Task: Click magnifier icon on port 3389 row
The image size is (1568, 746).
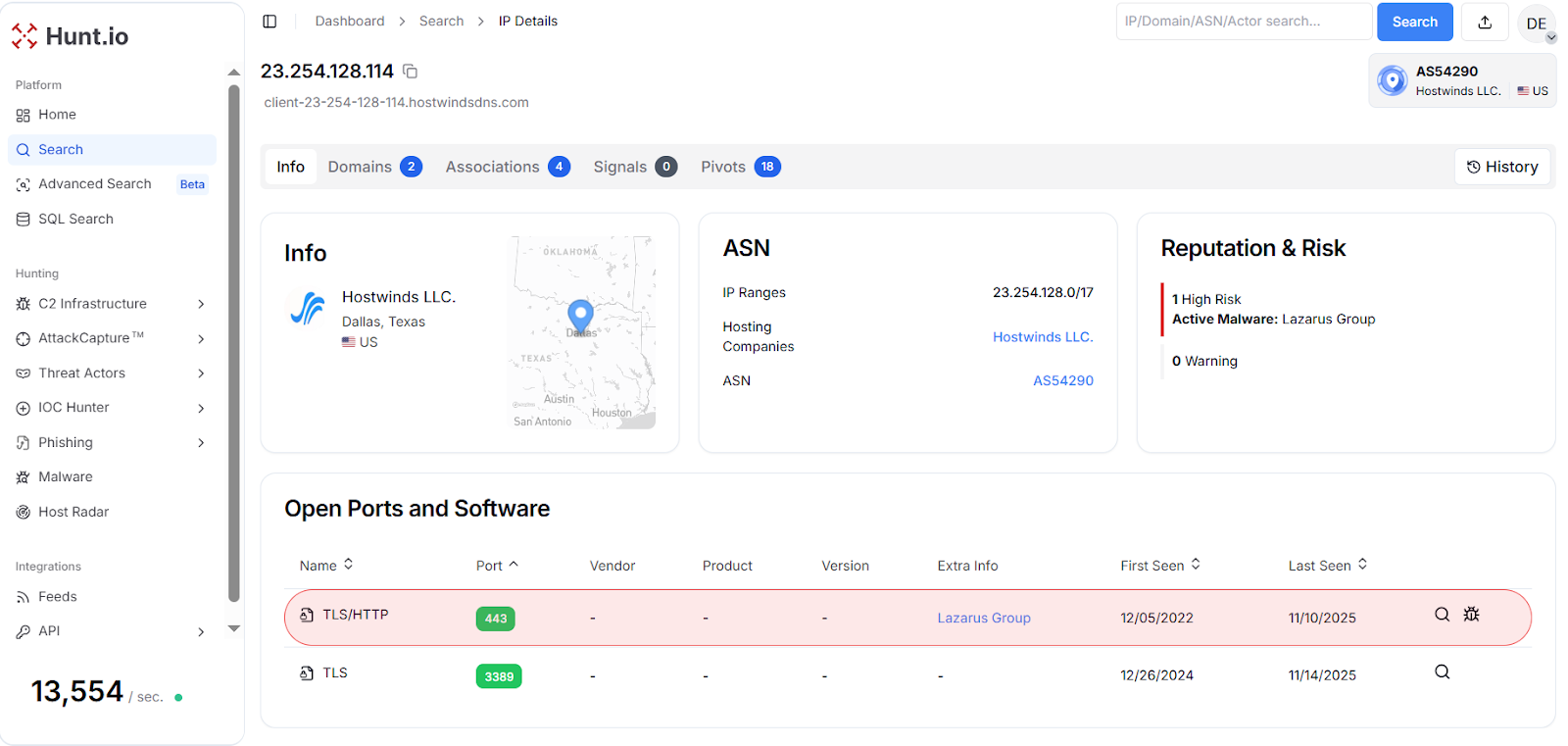Action: pyautogui.click(x=1442, y=672)
